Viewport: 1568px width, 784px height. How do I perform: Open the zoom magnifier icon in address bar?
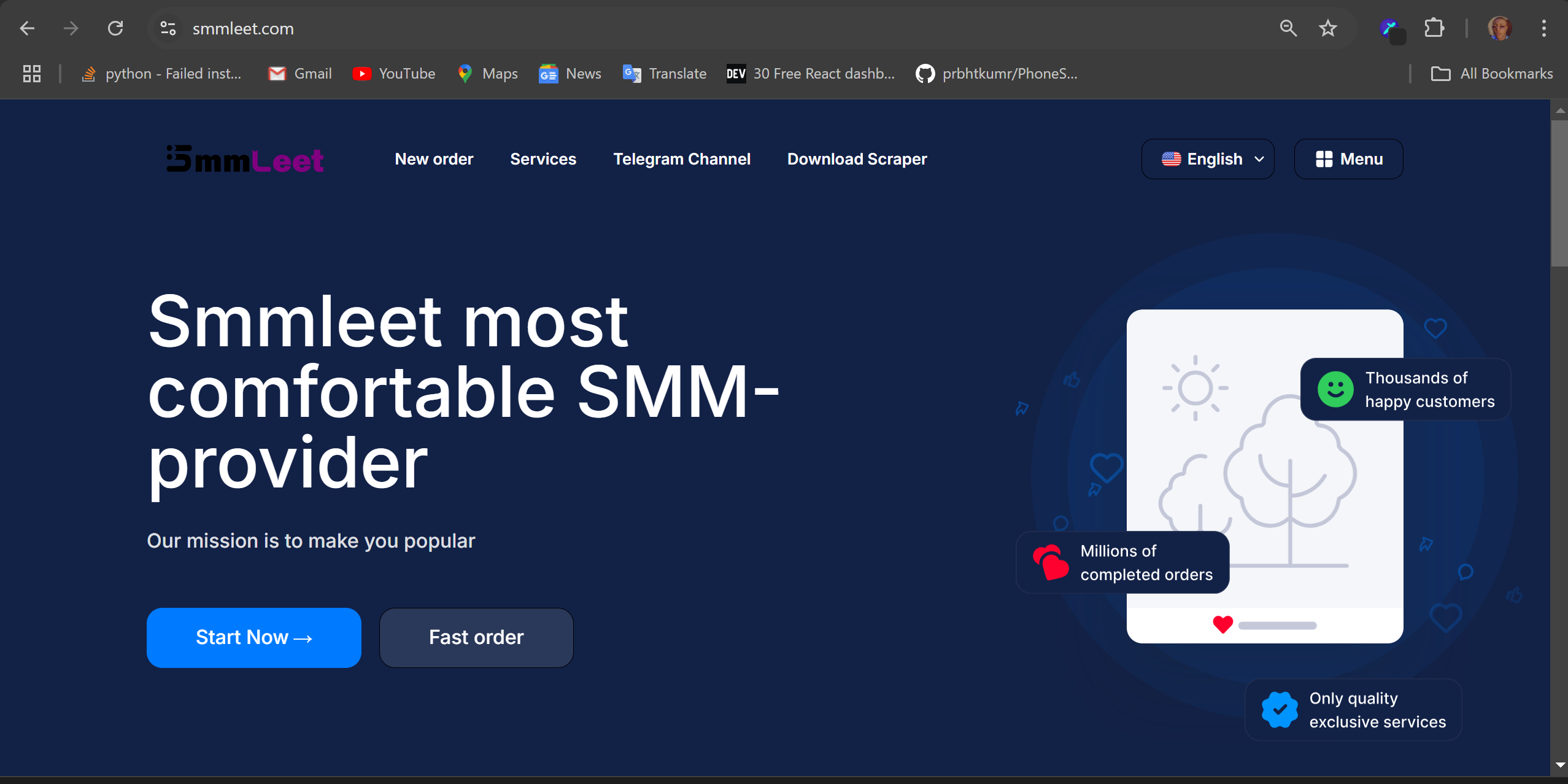[1288, 28]
